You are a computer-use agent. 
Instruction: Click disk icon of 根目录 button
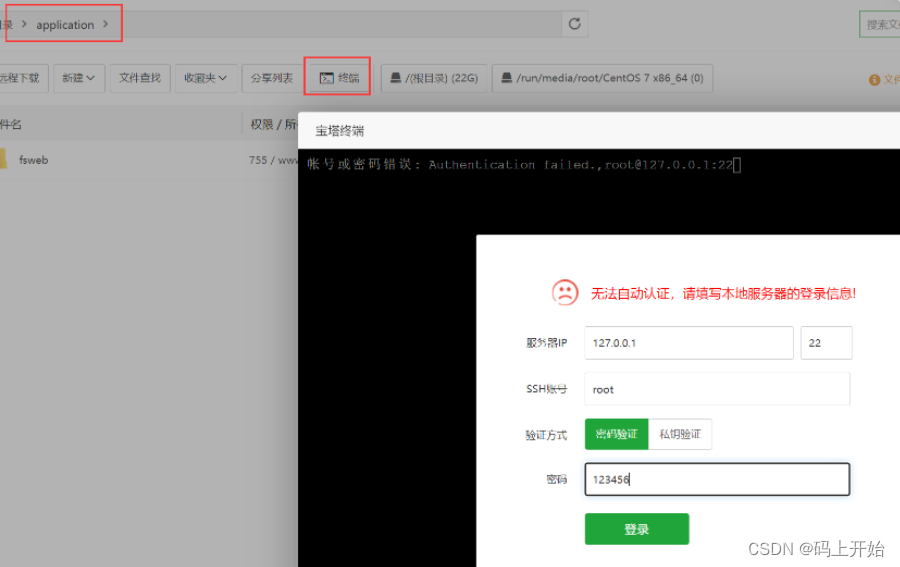(395, 77)
